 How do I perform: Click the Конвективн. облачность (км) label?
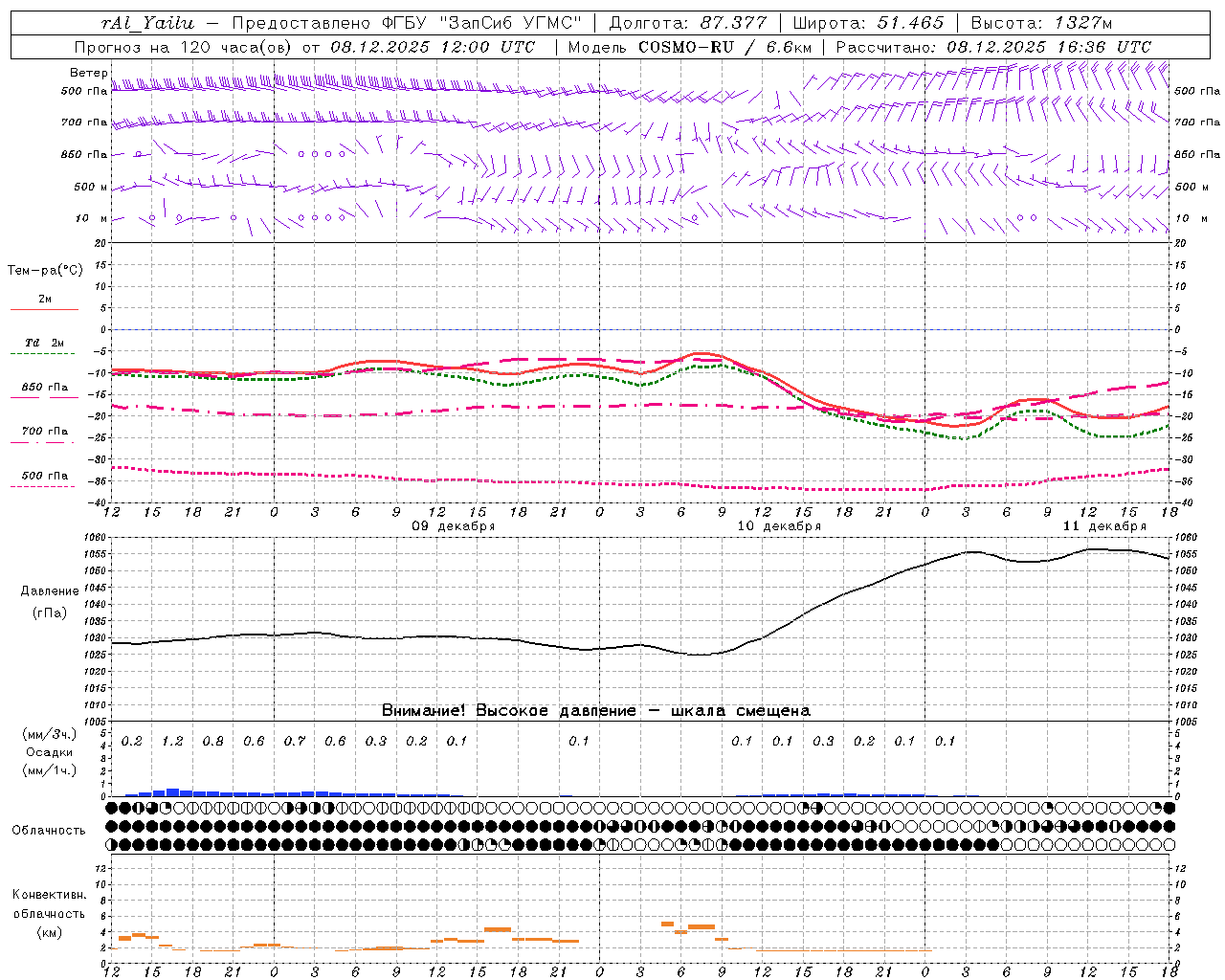click(49, 913)
